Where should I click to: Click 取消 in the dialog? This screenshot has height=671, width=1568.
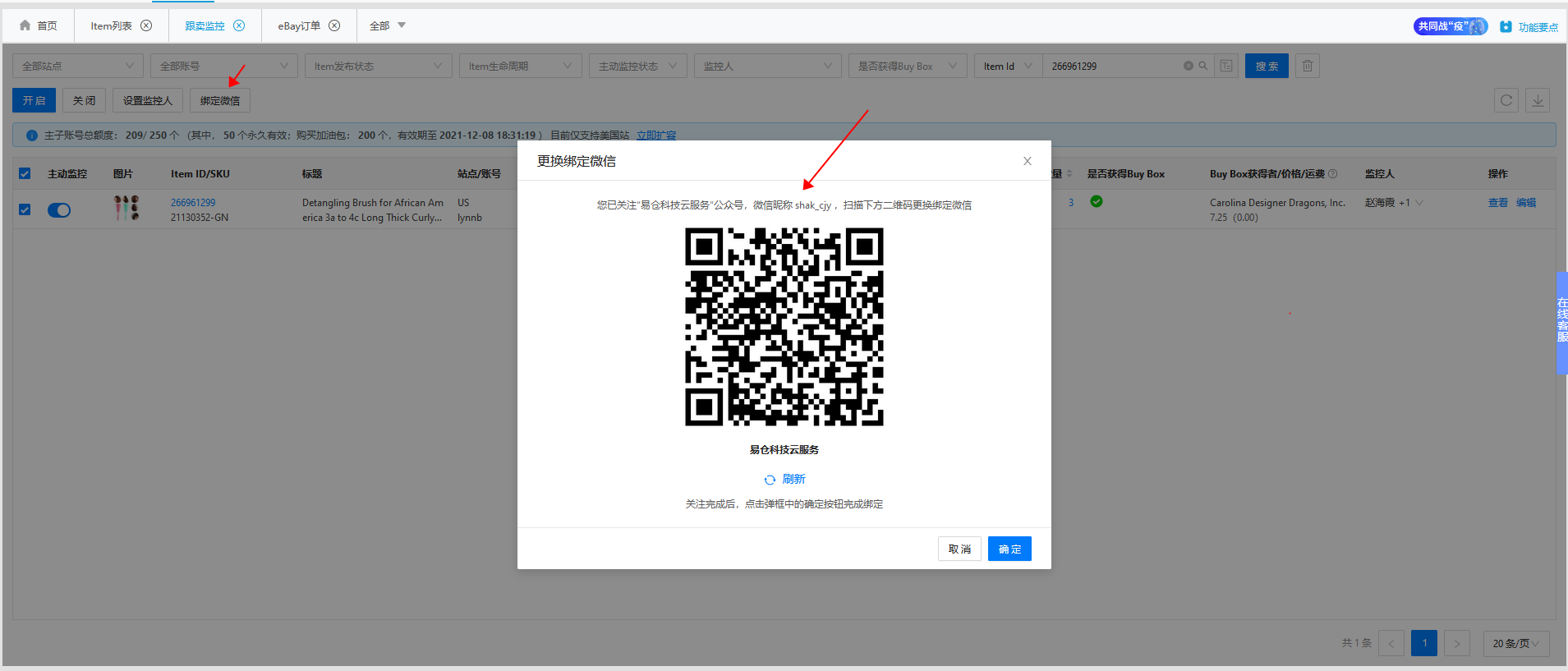(x=959, y=549)
